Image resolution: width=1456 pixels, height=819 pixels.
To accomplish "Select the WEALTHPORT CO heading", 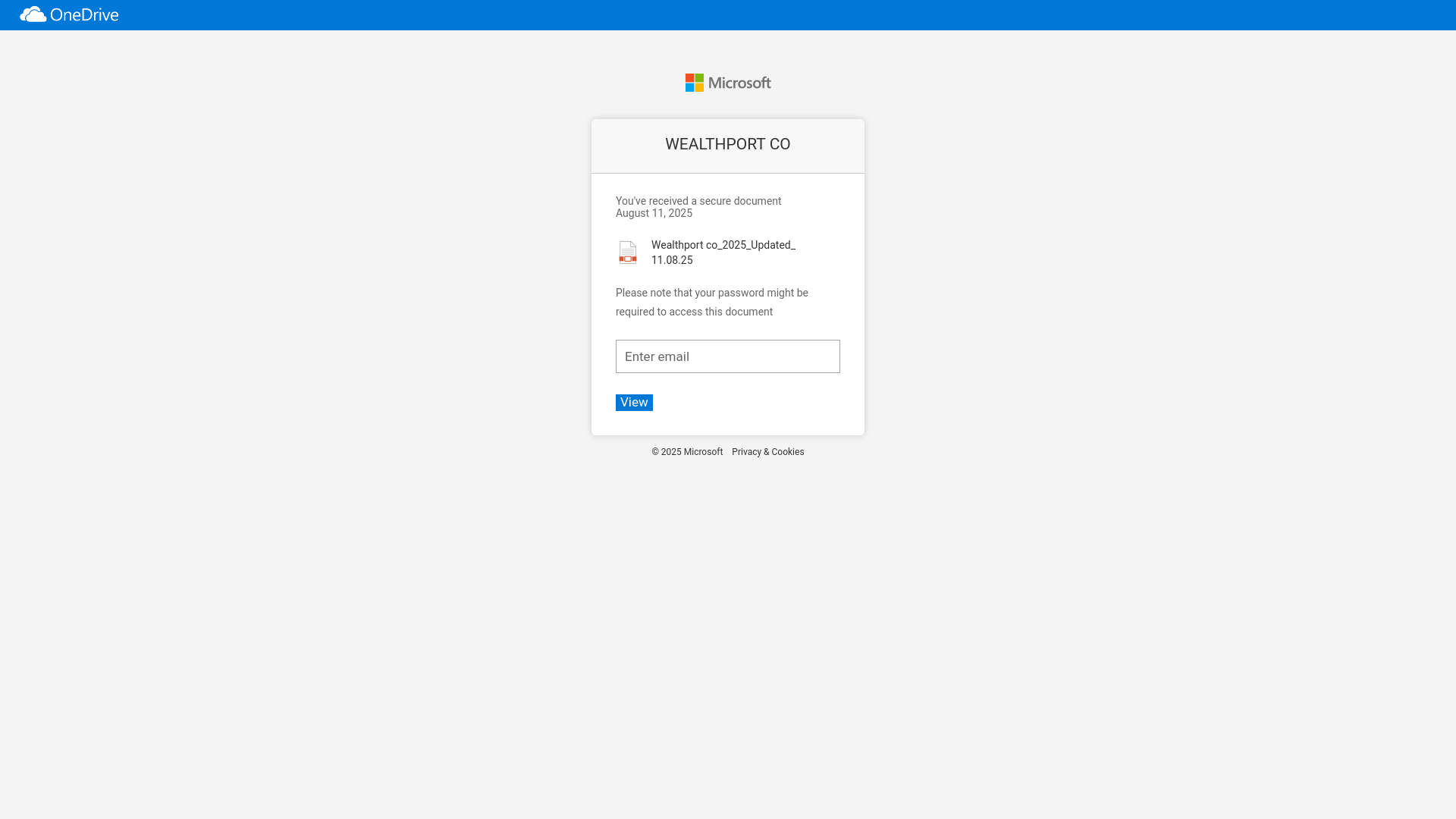I will pos(728,144).
